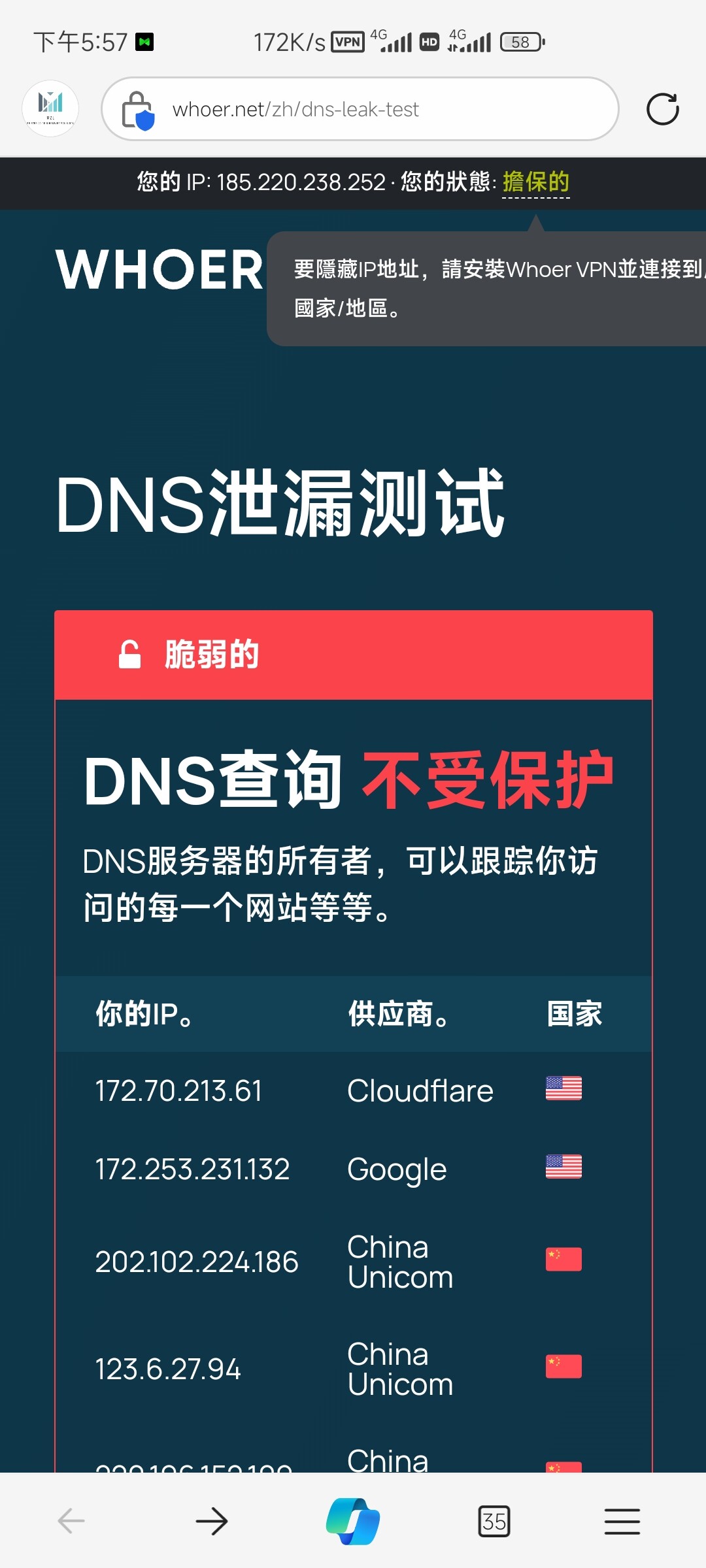Select the IP 172.70.213.61 entry
706x1568 pixels.
pyautogui.click(x=178, y=1091)
